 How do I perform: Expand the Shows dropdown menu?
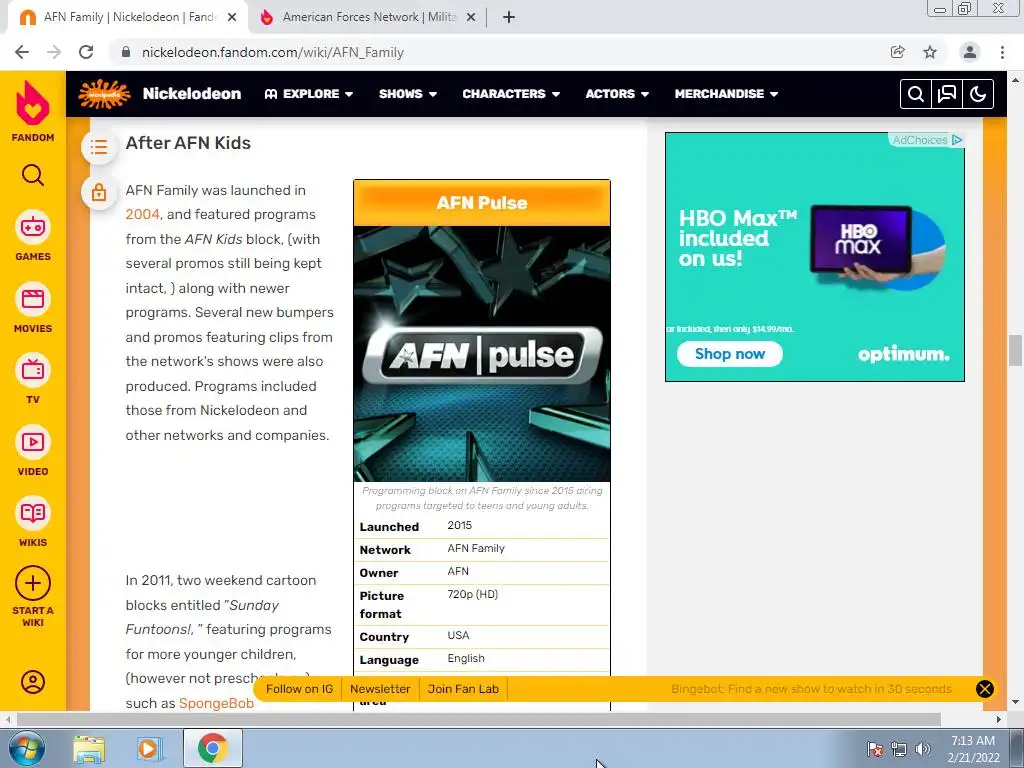(x=408, y=94)
